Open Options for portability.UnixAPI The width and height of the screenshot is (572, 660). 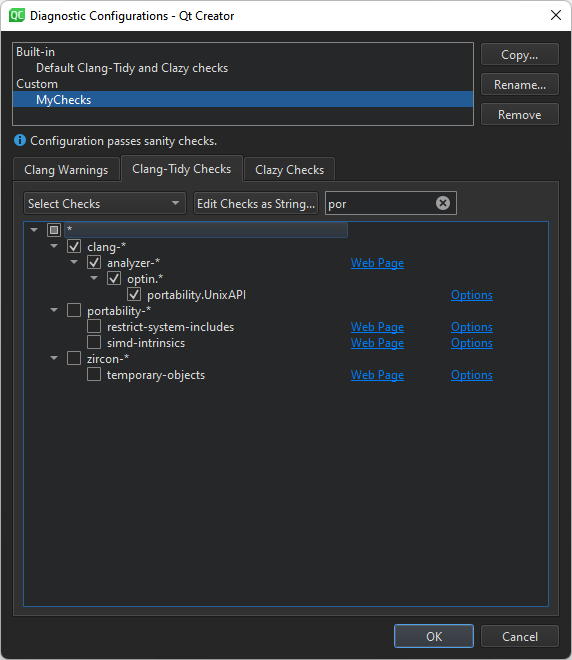[472, 295]
